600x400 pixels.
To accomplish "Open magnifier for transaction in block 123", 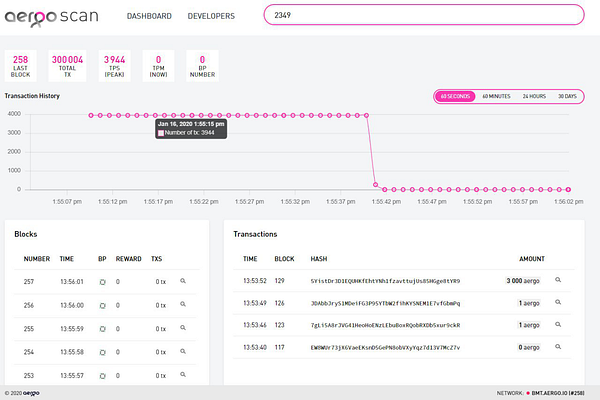I will pyautogui.click(x=558, y=325).
